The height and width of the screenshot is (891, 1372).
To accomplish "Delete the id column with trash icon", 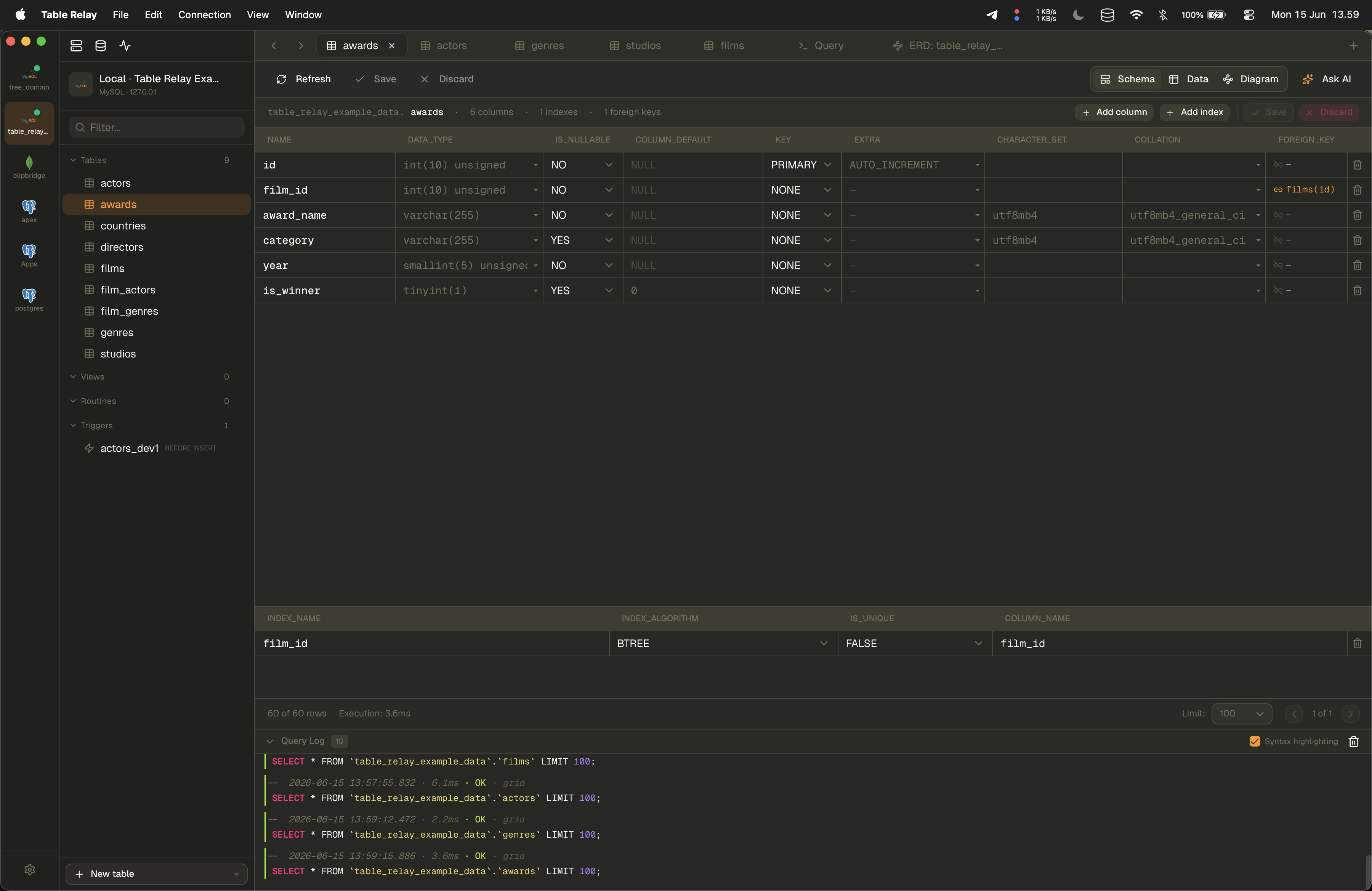I will pyautogui.click(x=1357, y=165).
